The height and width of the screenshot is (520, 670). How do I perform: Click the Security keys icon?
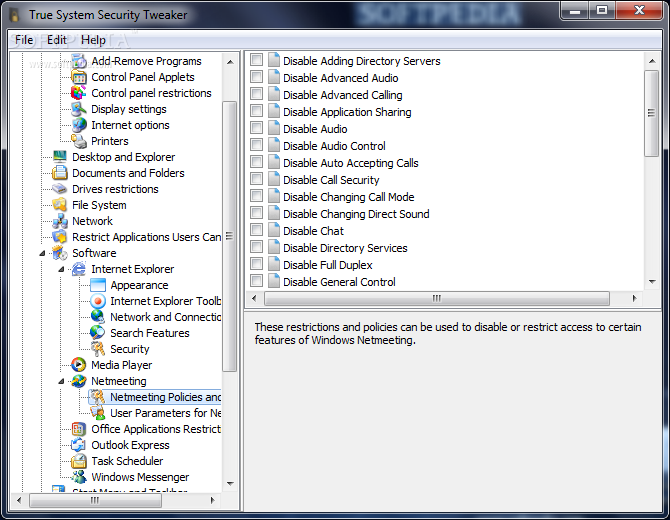tap(98, 349)
